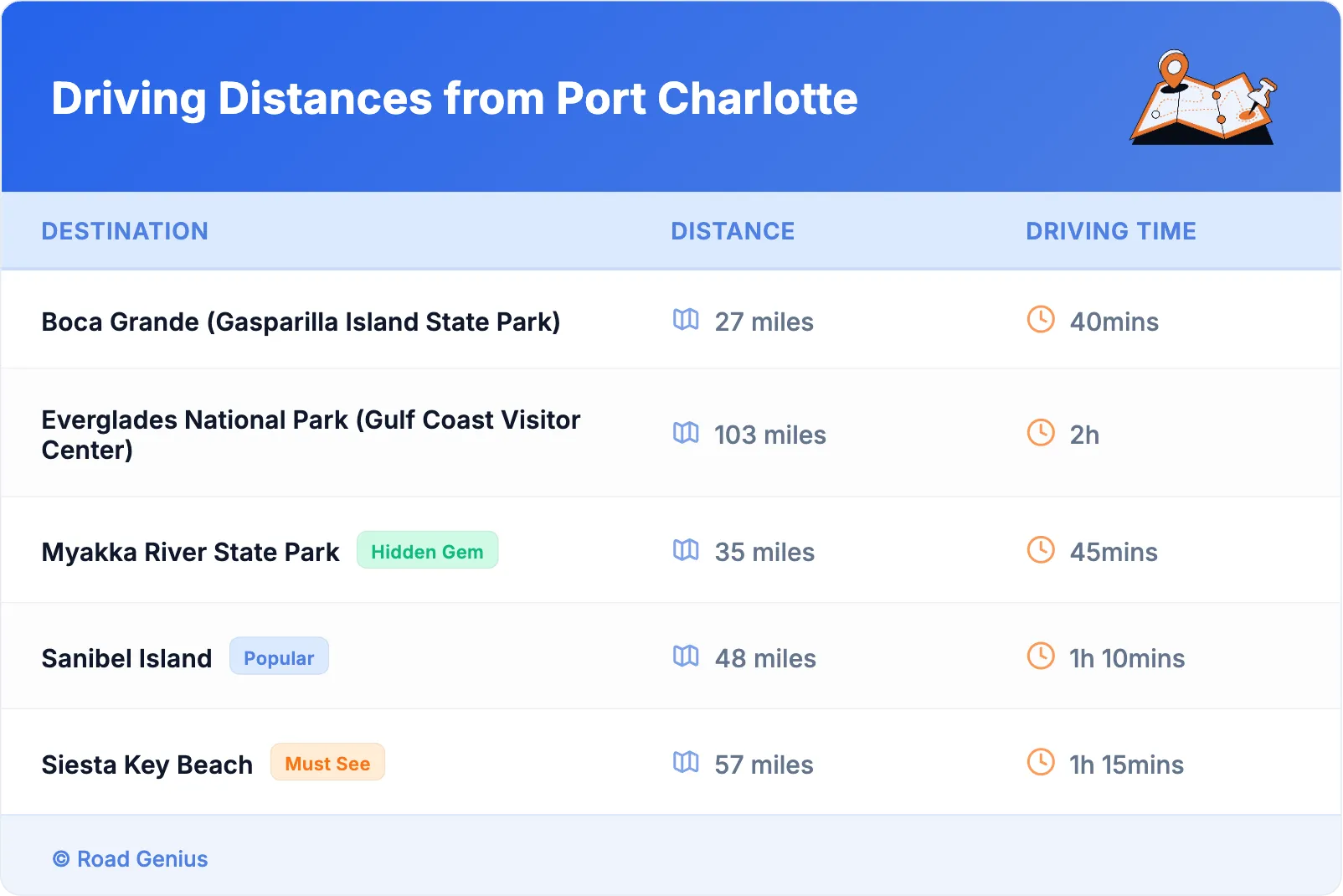The width and height of the screenshot is (1343, 896).
Task: Click the map icon beside 48 miles
Action: (x=686, y=657)
